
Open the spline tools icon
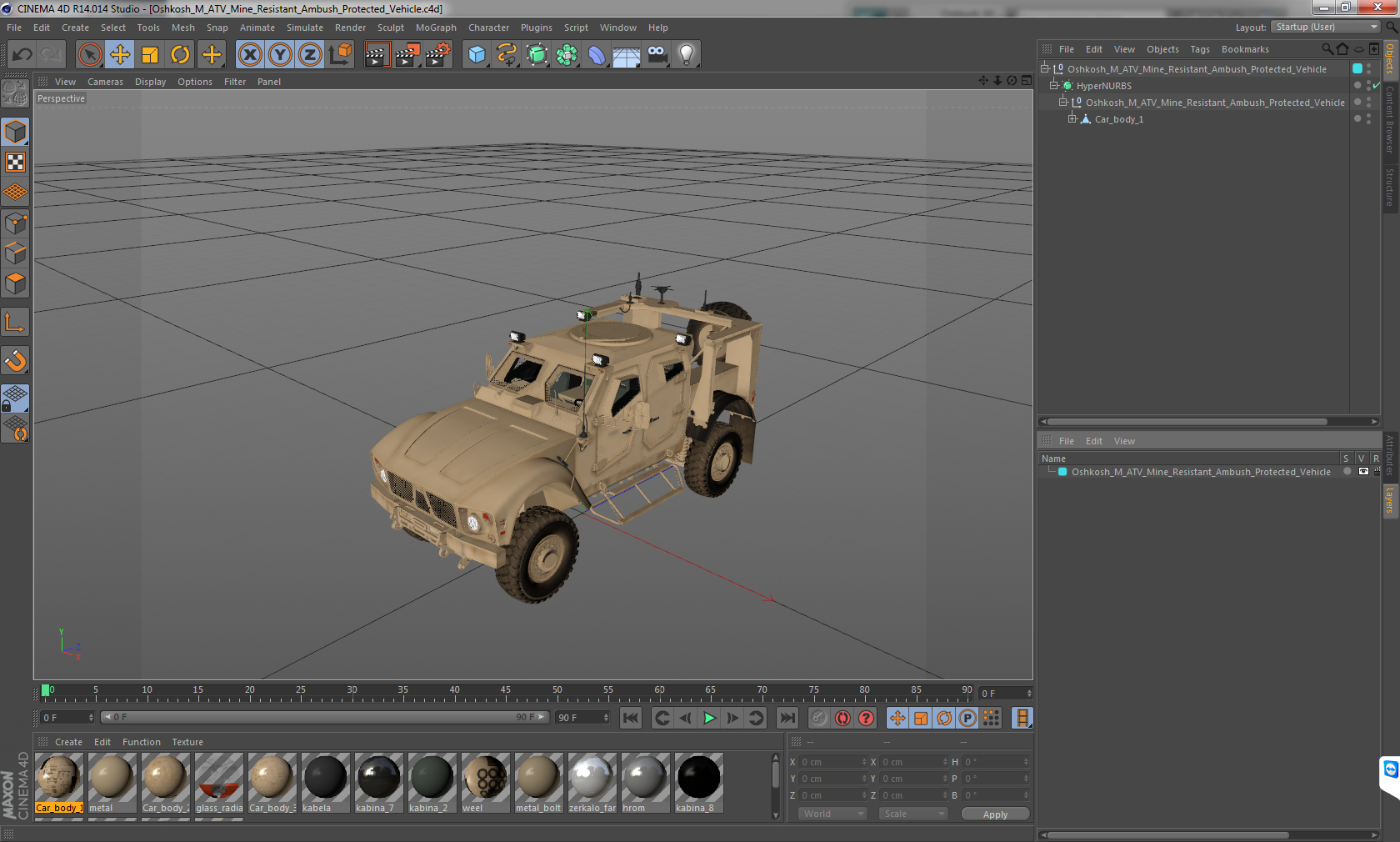(507, 55)
